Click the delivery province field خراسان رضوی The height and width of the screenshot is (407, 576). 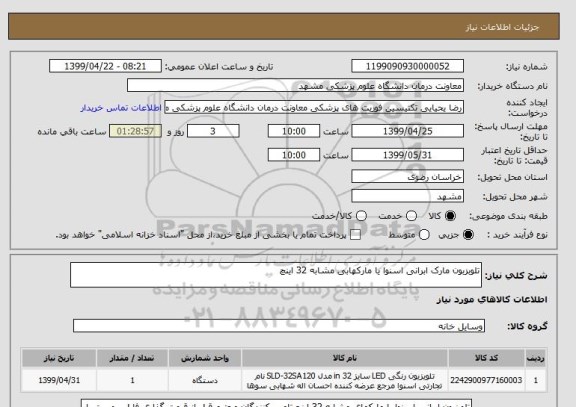[x=407, y=177]
